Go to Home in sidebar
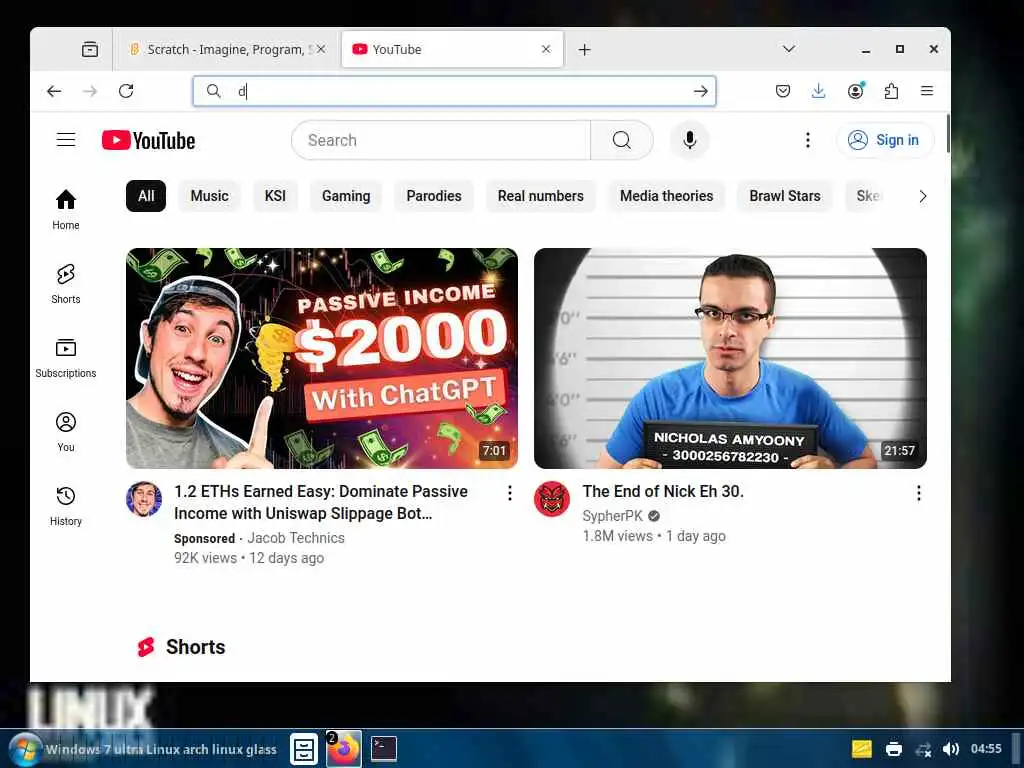 [66, 210]
